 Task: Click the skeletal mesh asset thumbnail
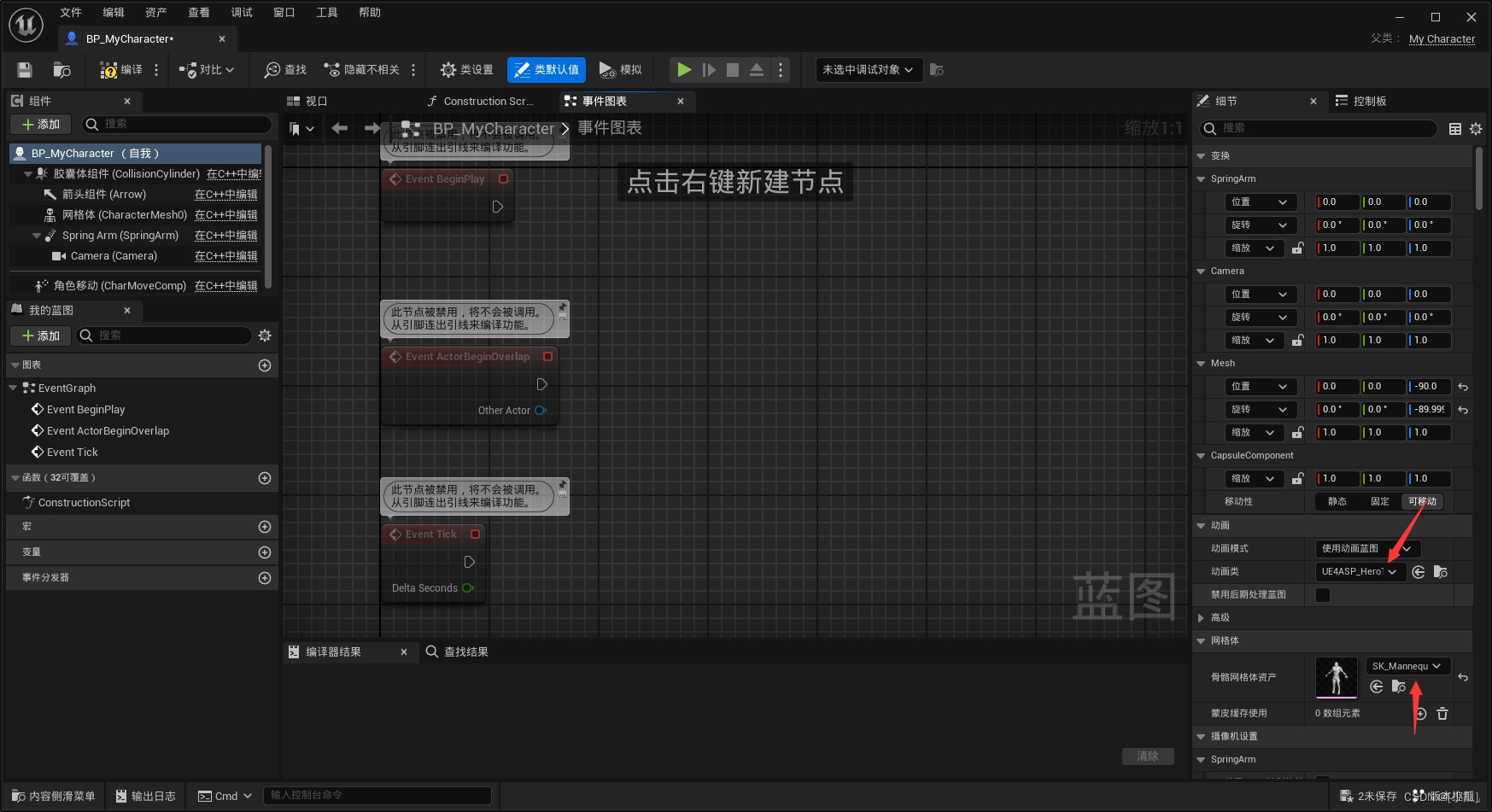[x=1337, y=677]
